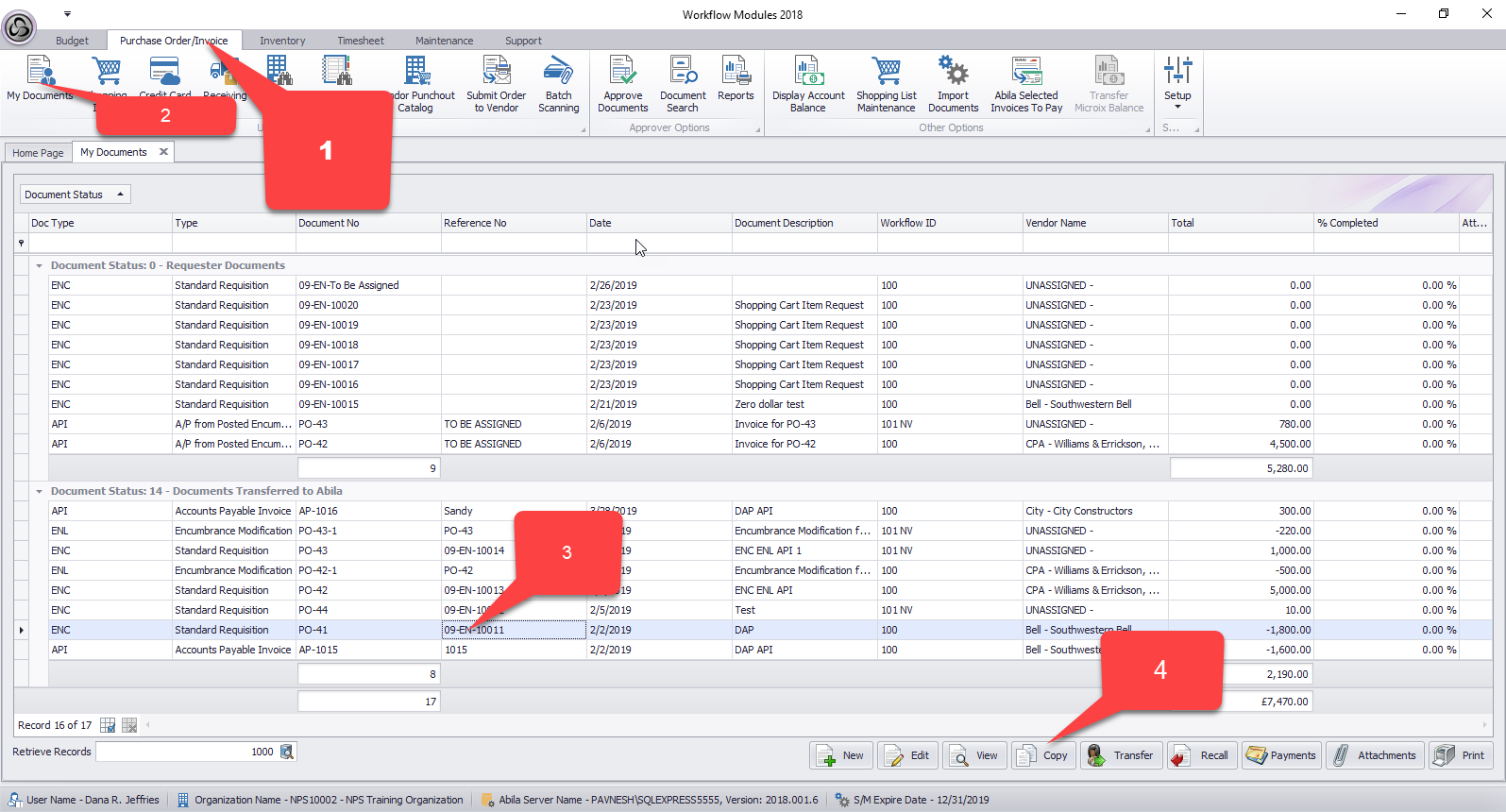
Task: Sort by the Vendor Name column header
Action: [1056, 224]
